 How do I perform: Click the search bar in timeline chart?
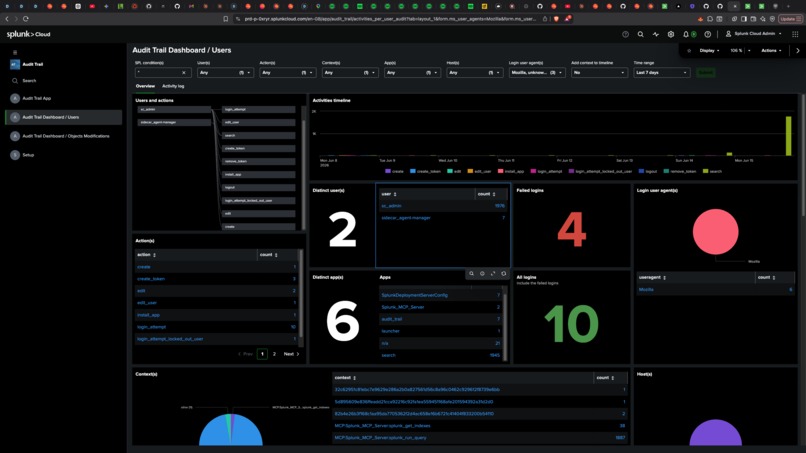coord(788,136)
